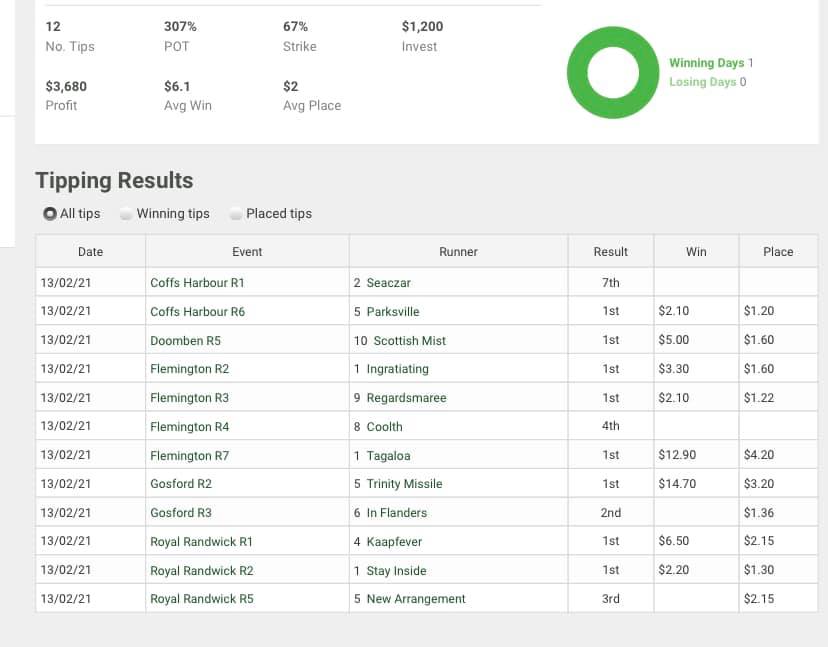The width and height of the screenshot is (828, 647).
Task: Click the Place column header
Action: pos(778,252)
